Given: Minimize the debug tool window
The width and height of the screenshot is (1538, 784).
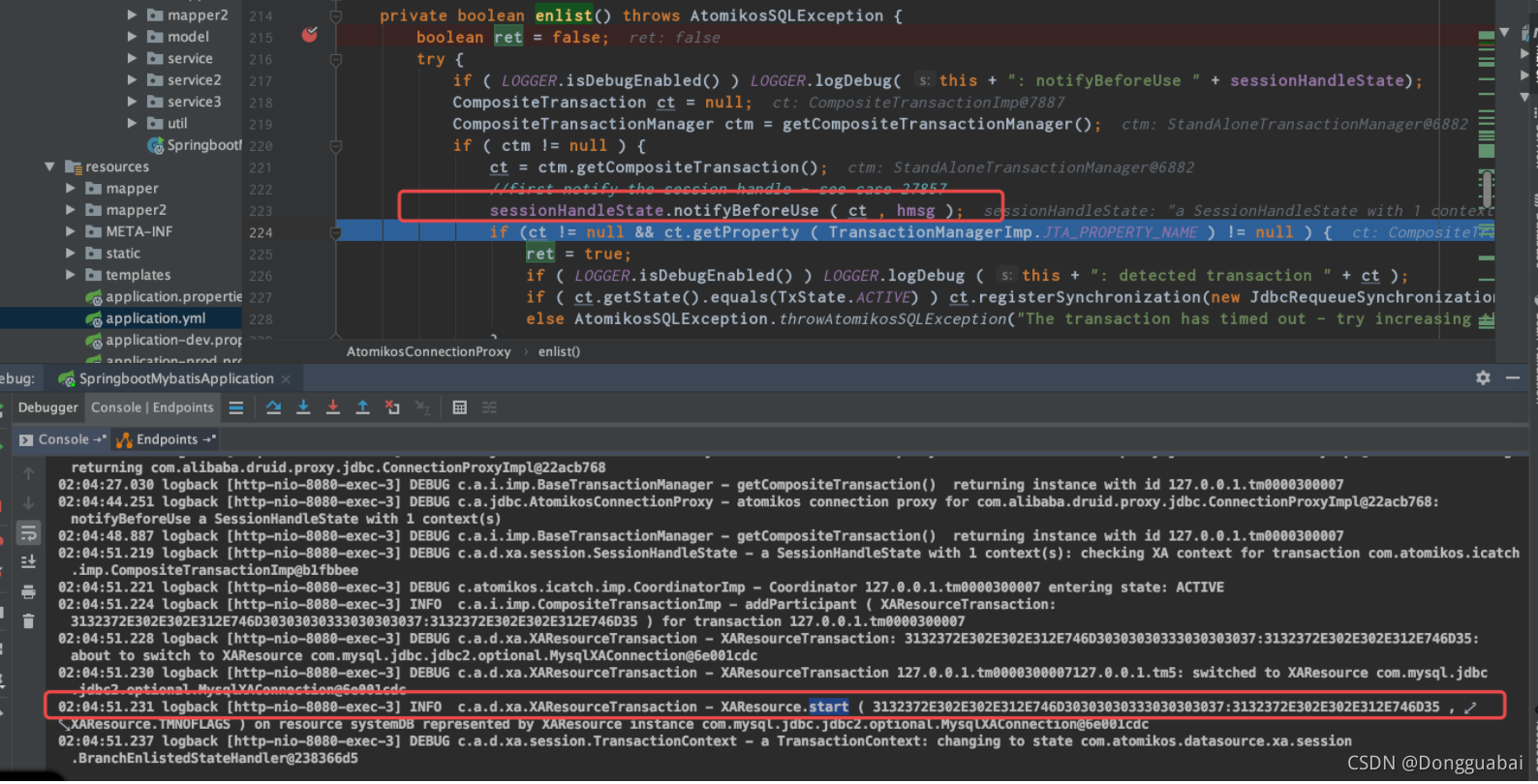Looking at the screenshot, I should [x=1513, y=378].
